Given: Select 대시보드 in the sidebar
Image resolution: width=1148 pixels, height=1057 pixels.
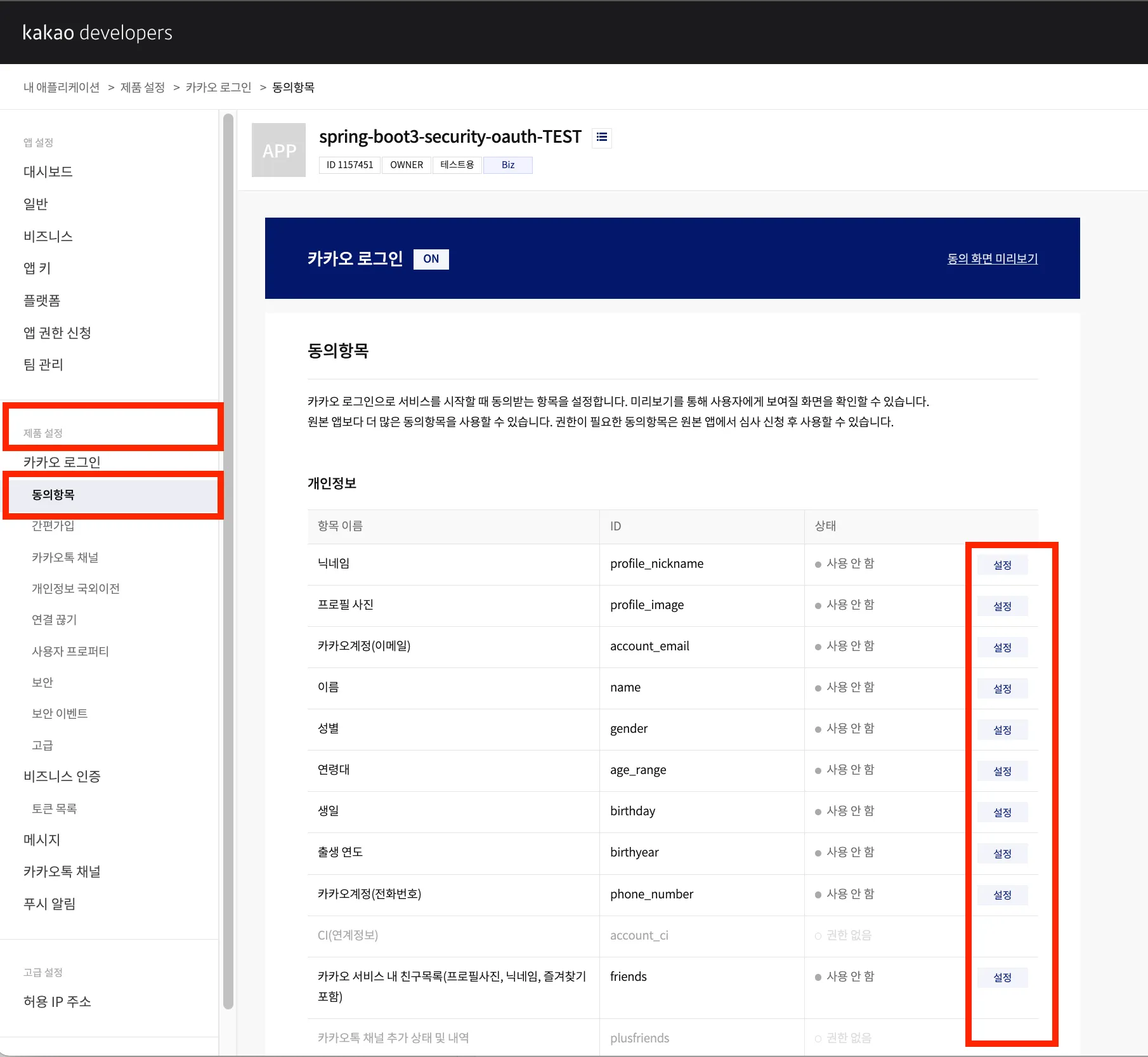Looking at the screenshot, I should coord(48,172).
